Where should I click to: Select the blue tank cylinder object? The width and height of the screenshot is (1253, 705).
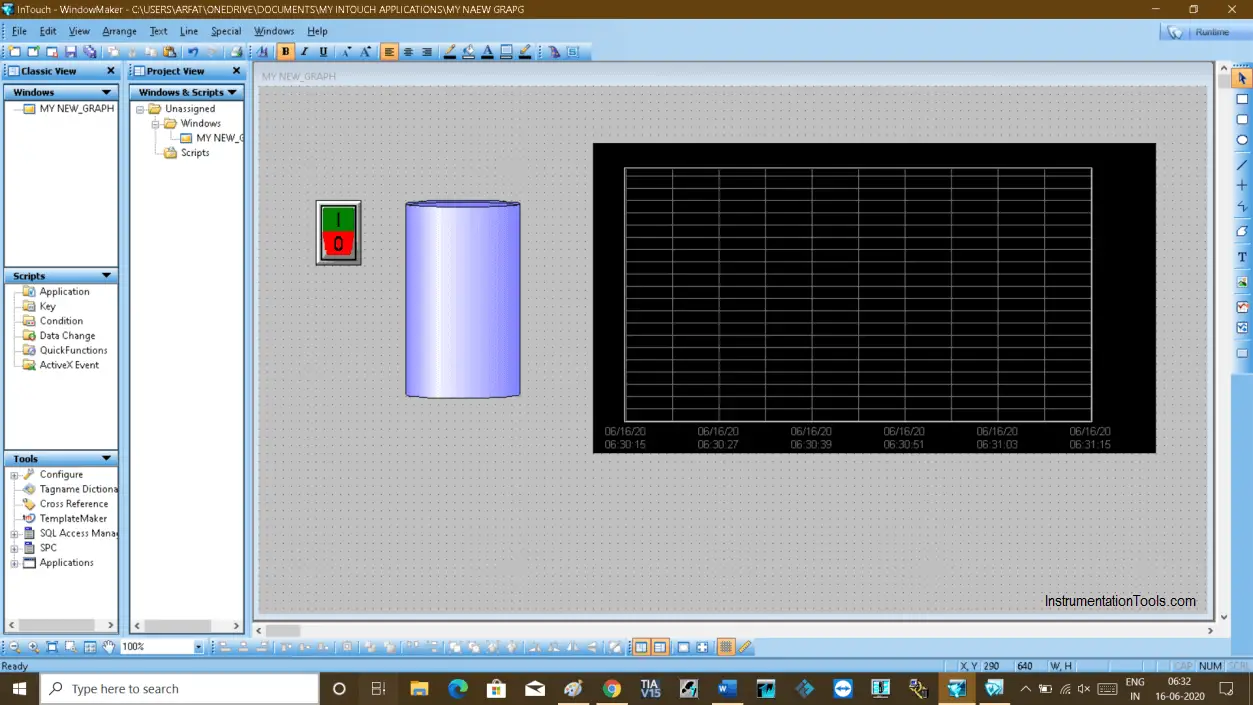(x=463, y=300)
